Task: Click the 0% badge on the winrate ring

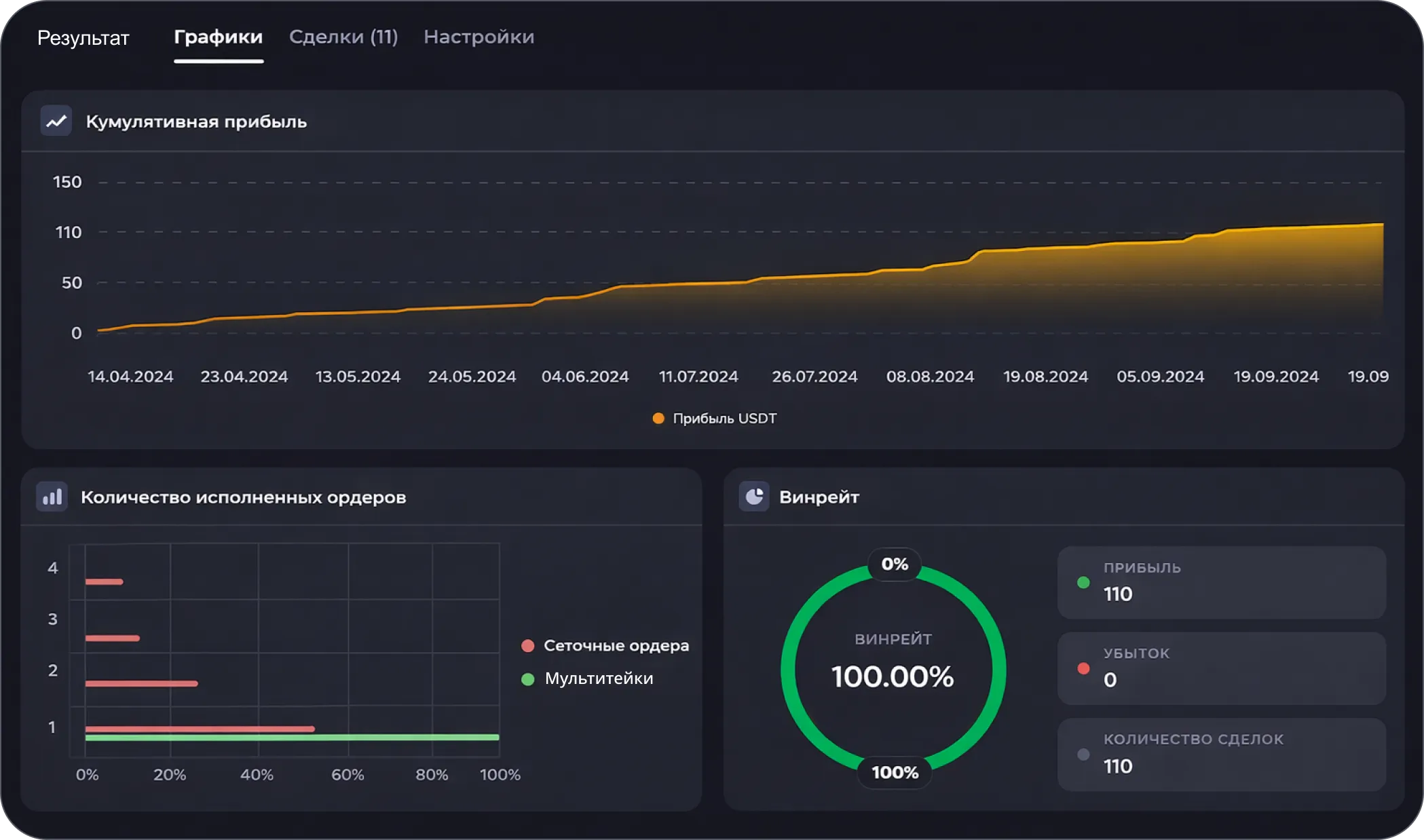Action: pos(895,565)
